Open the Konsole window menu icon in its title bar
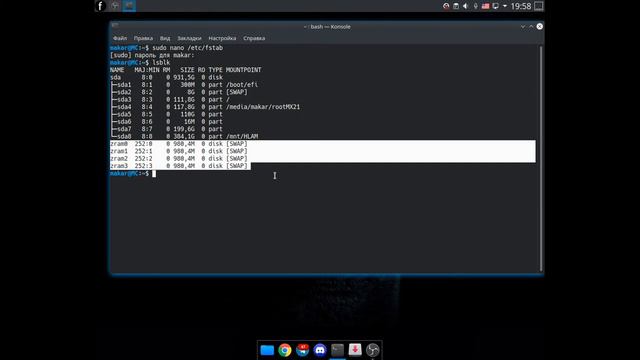 [115, 26]
